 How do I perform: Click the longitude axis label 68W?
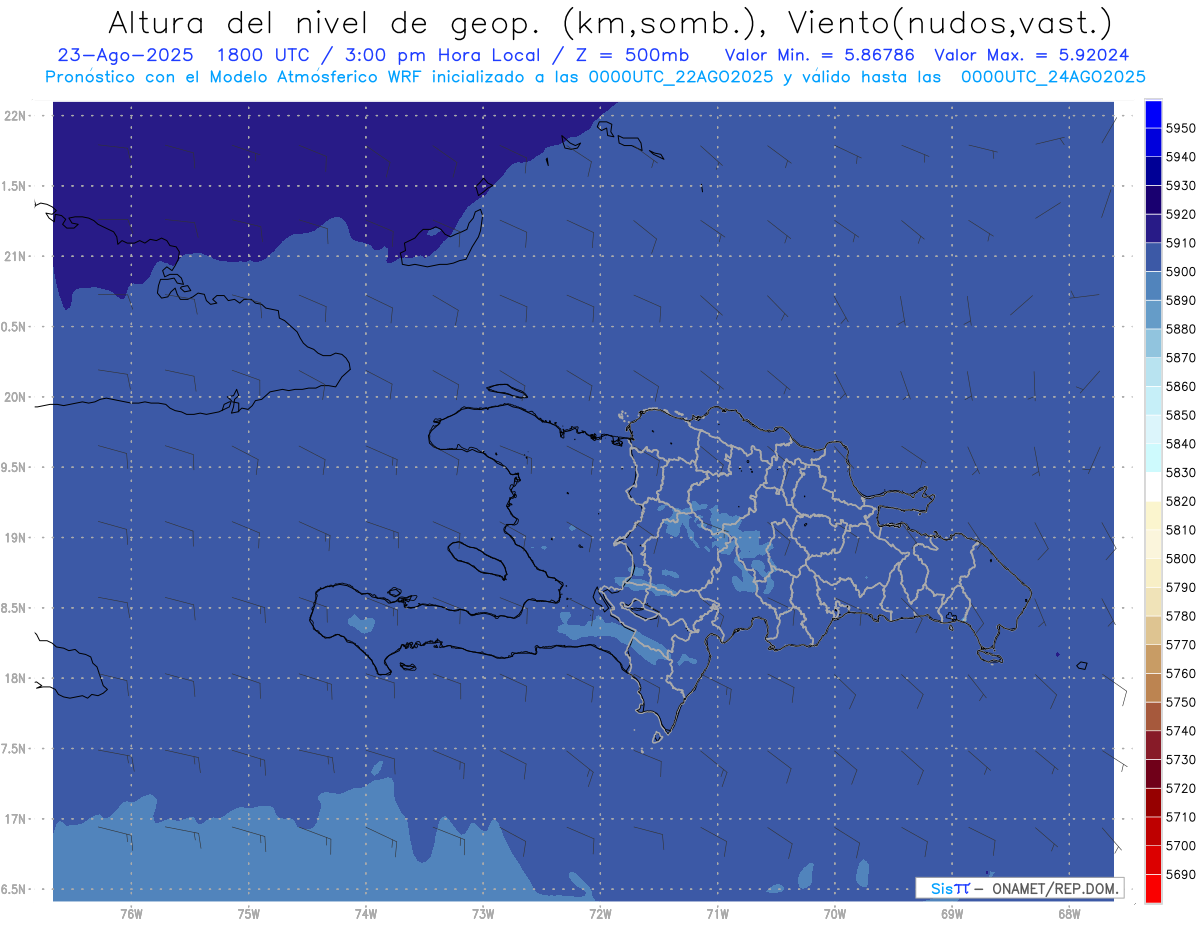coord(1068,913)
